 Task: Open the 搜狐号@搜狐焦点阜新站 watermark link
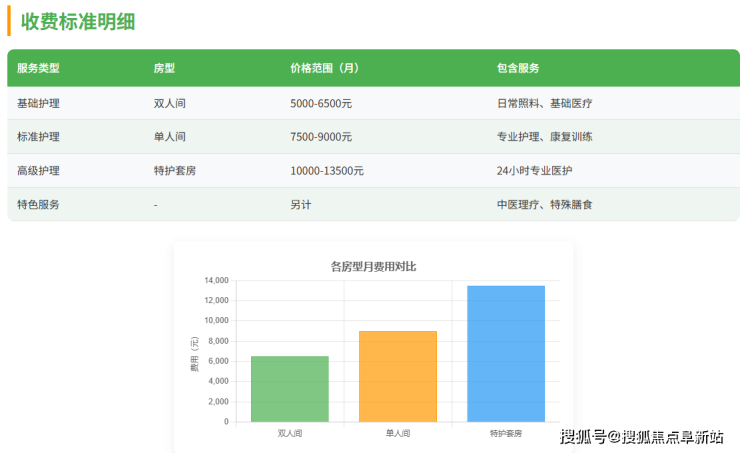click(x=641, y=437)
